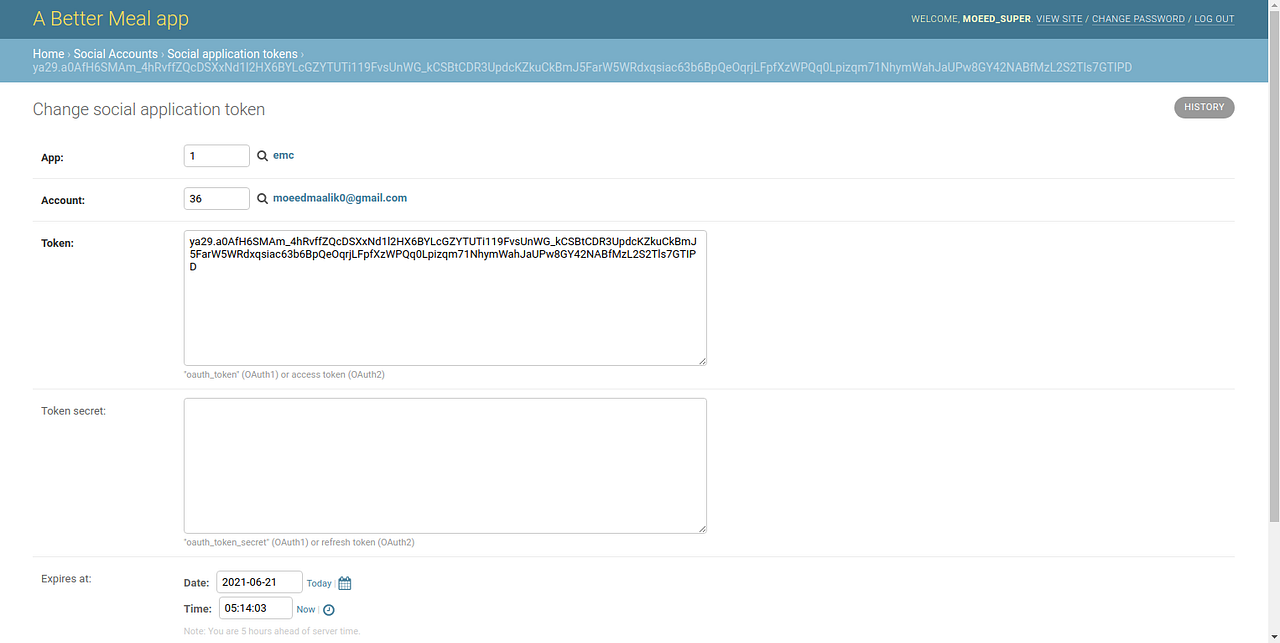Click the scrollbar up arrow
Viewport: 1280px width, 643px height.
pos(1272,7)
